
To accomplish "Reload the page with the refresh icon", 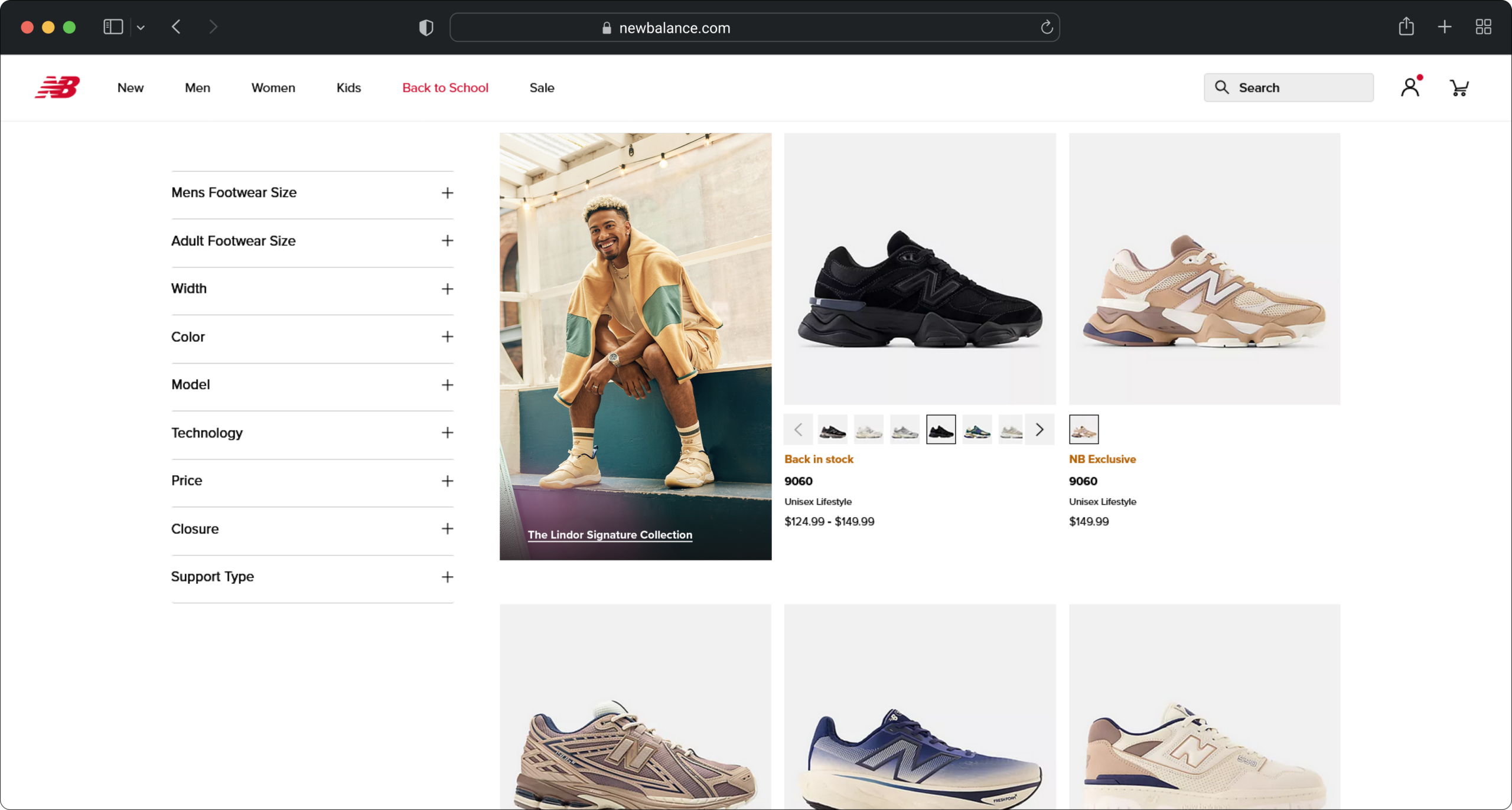I will click(x=1046, y=27).
